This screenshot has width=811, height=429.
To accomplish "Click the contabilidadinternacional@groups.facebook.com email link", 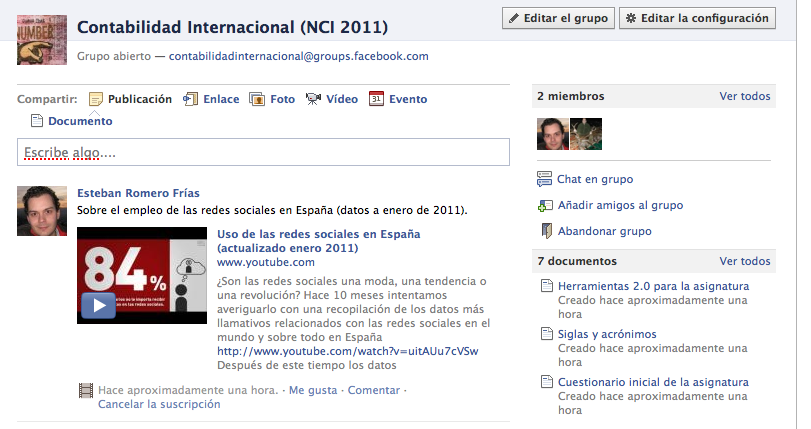I will tap(298, 56).
